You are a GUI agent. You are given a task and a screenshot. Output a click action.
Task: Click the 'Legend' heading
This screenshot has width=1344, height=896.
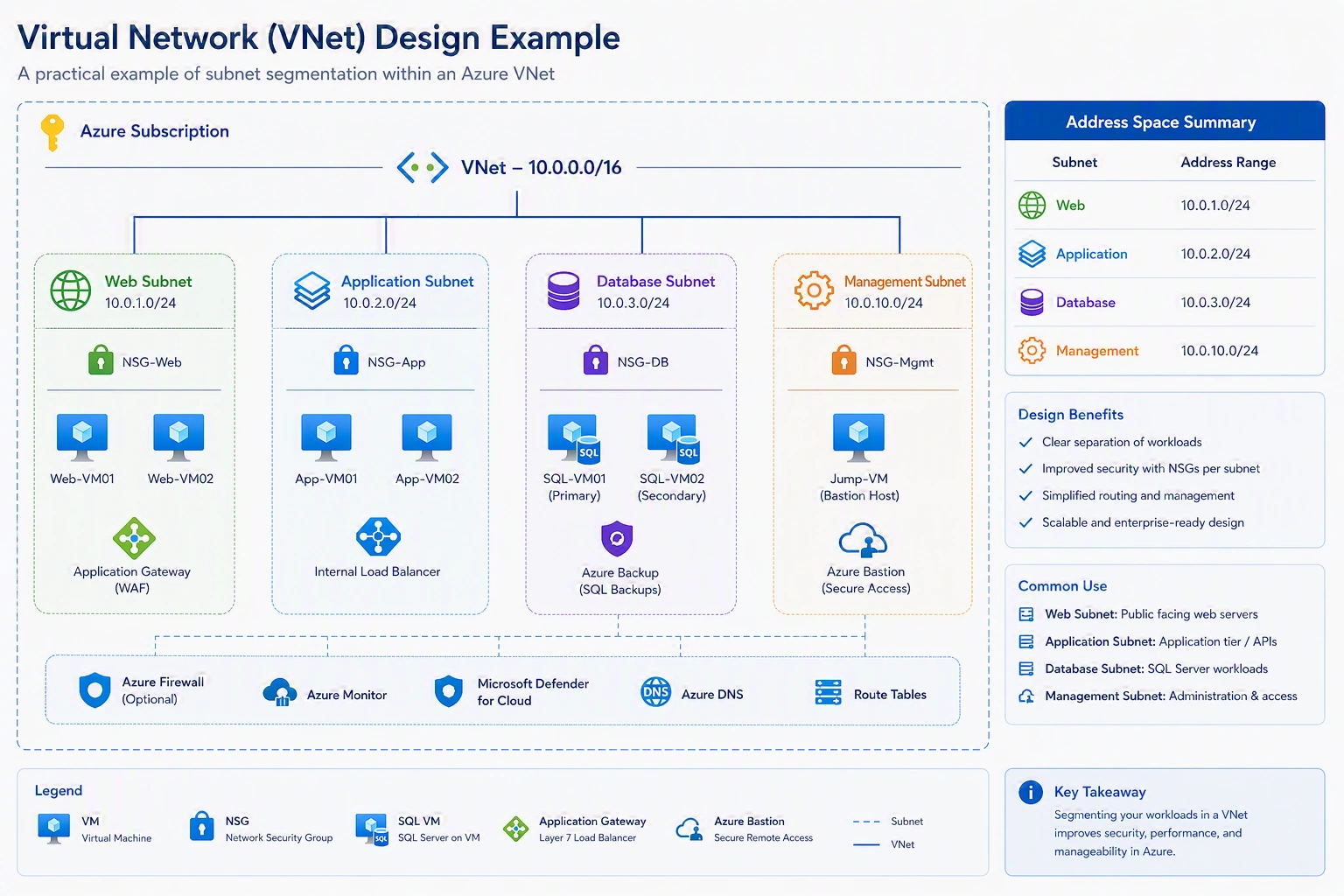click(x=59, y=791)
